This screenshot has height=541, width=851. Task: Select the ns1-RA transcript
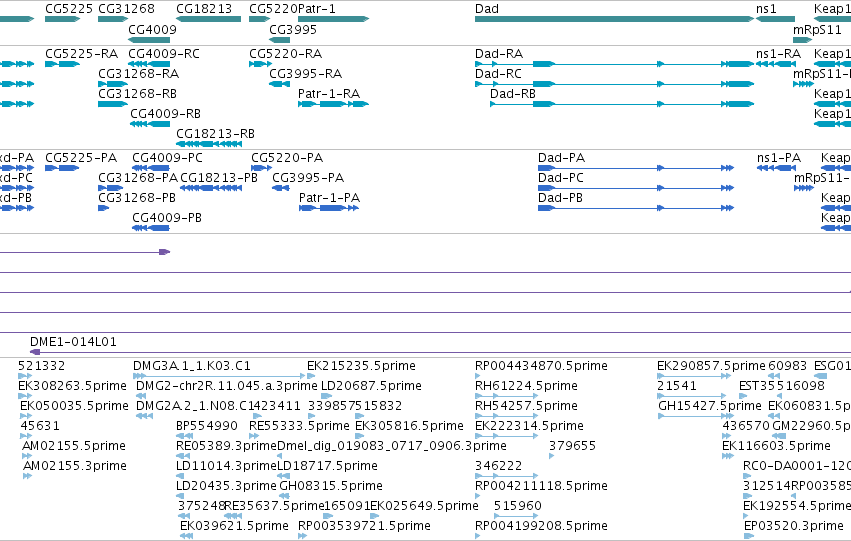(x=776, y=64)
